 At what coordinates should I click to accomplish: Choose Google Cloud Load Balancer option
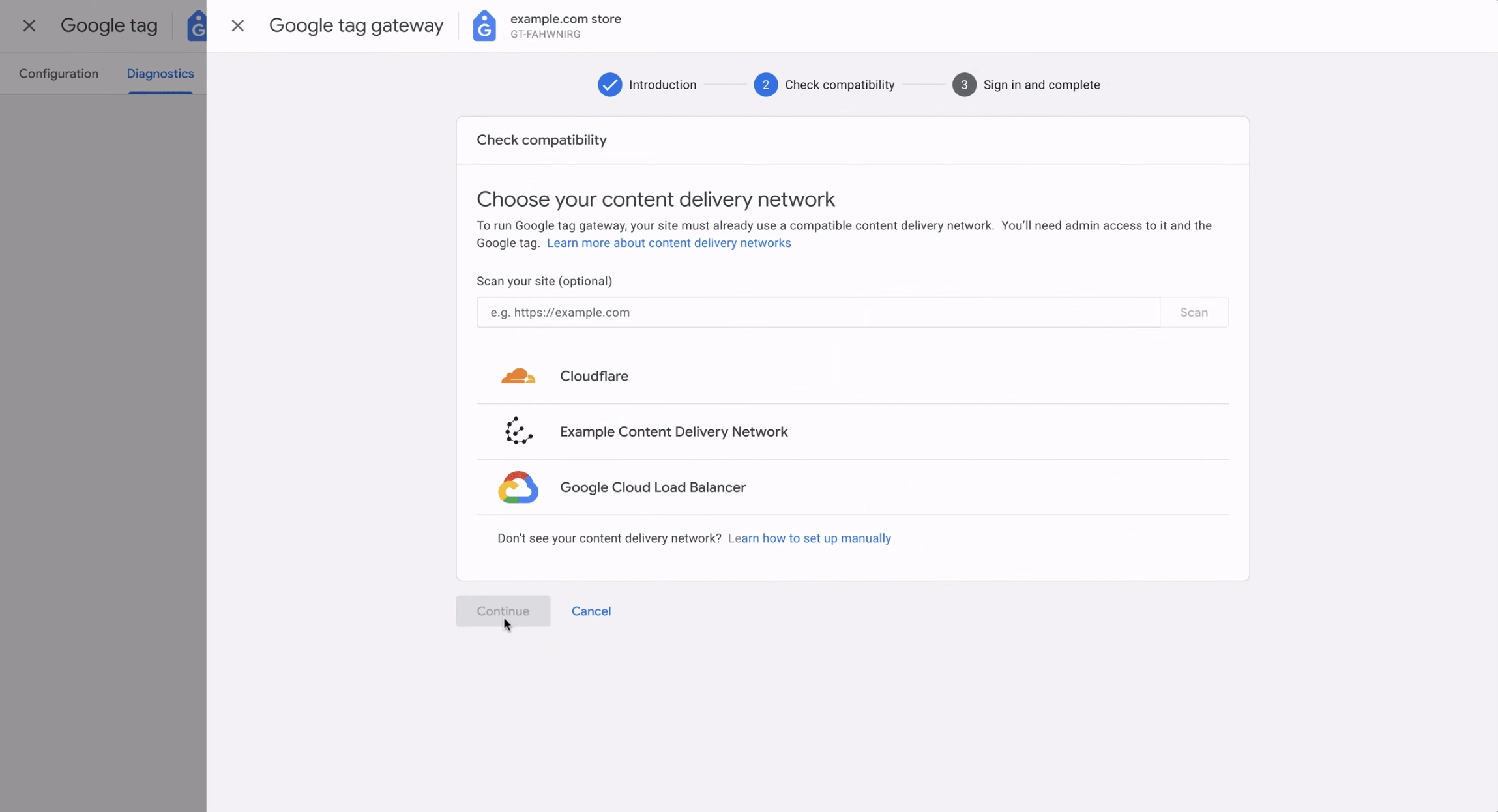tap(853, 487)
